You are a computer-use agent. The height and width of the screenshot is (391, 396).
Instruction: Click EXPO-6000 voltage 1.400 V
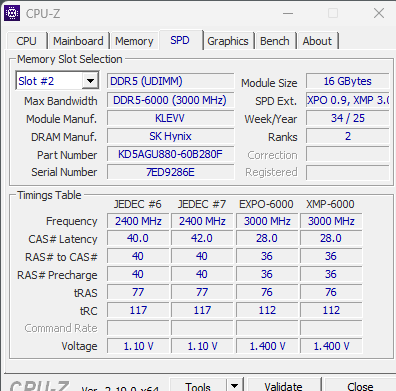(267, 346)
